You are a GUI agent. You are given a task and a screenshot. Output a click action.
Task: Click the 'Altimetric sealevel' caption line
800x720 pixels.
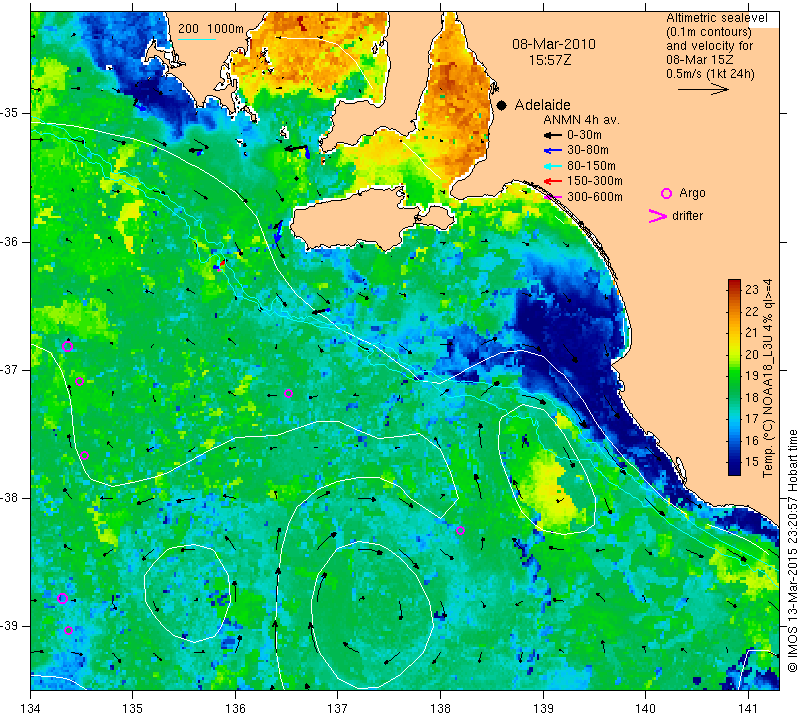(717, 18)
